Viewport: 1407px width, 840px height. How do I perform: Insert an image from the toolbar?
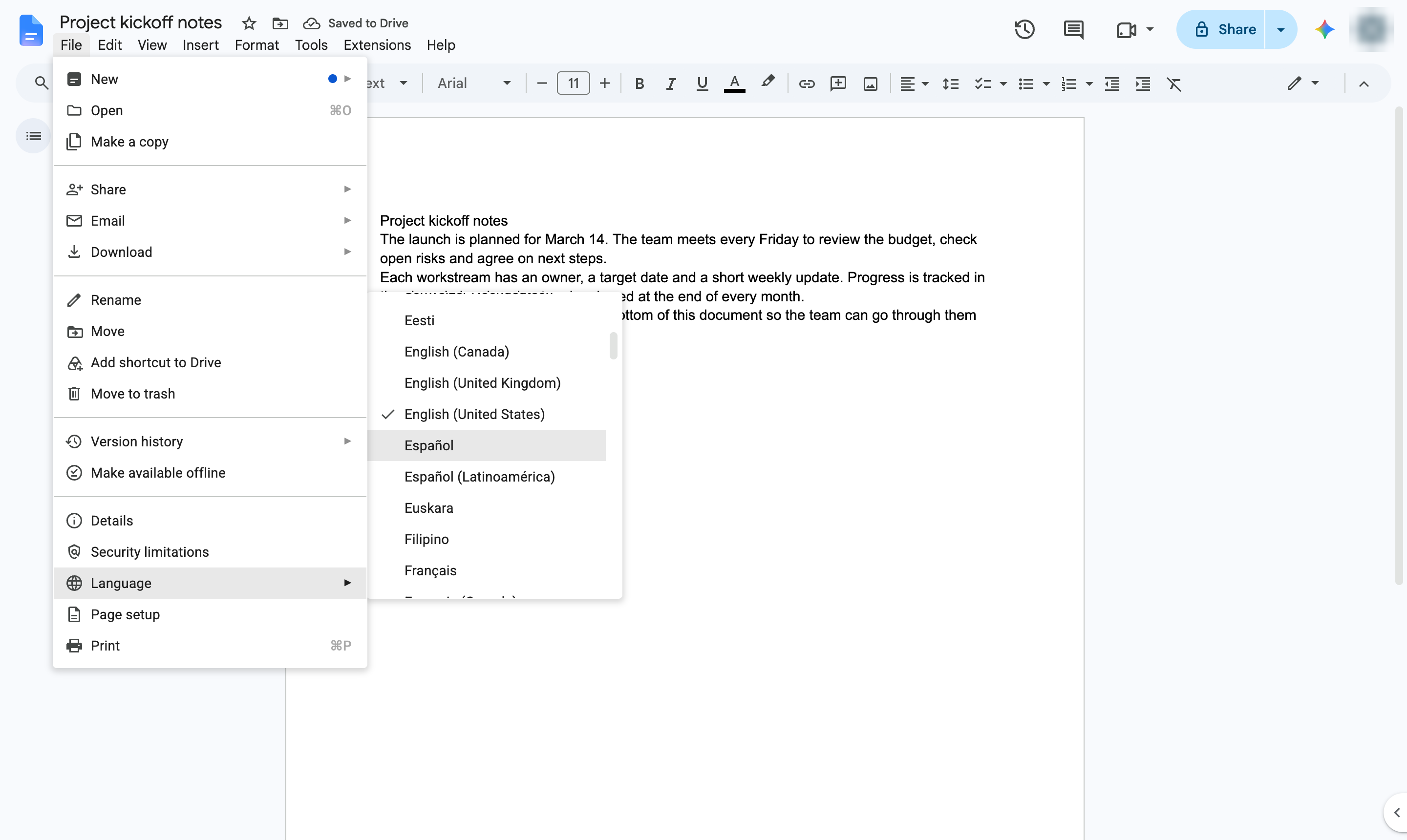870,84
